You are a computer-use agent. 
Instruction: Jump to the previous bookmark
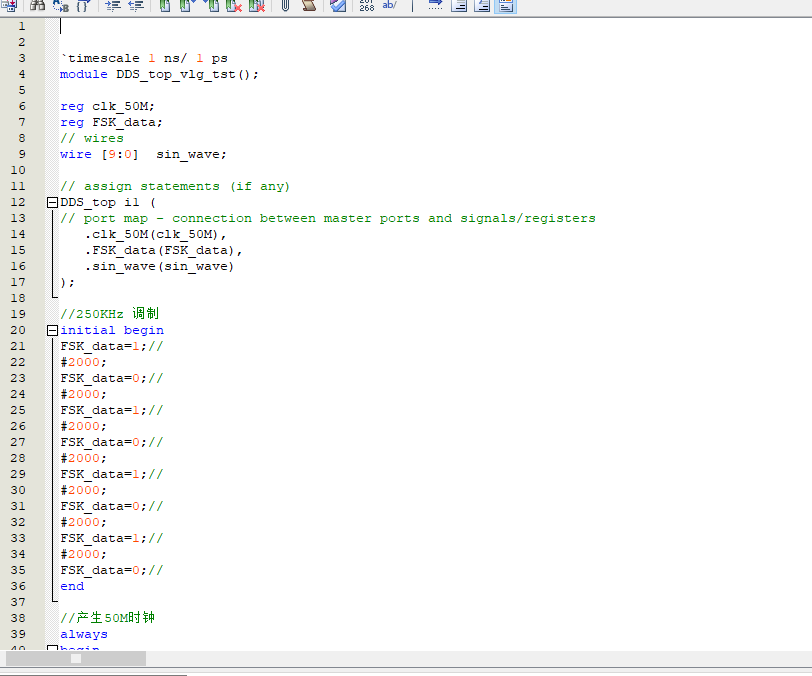[x=211, y=5]
